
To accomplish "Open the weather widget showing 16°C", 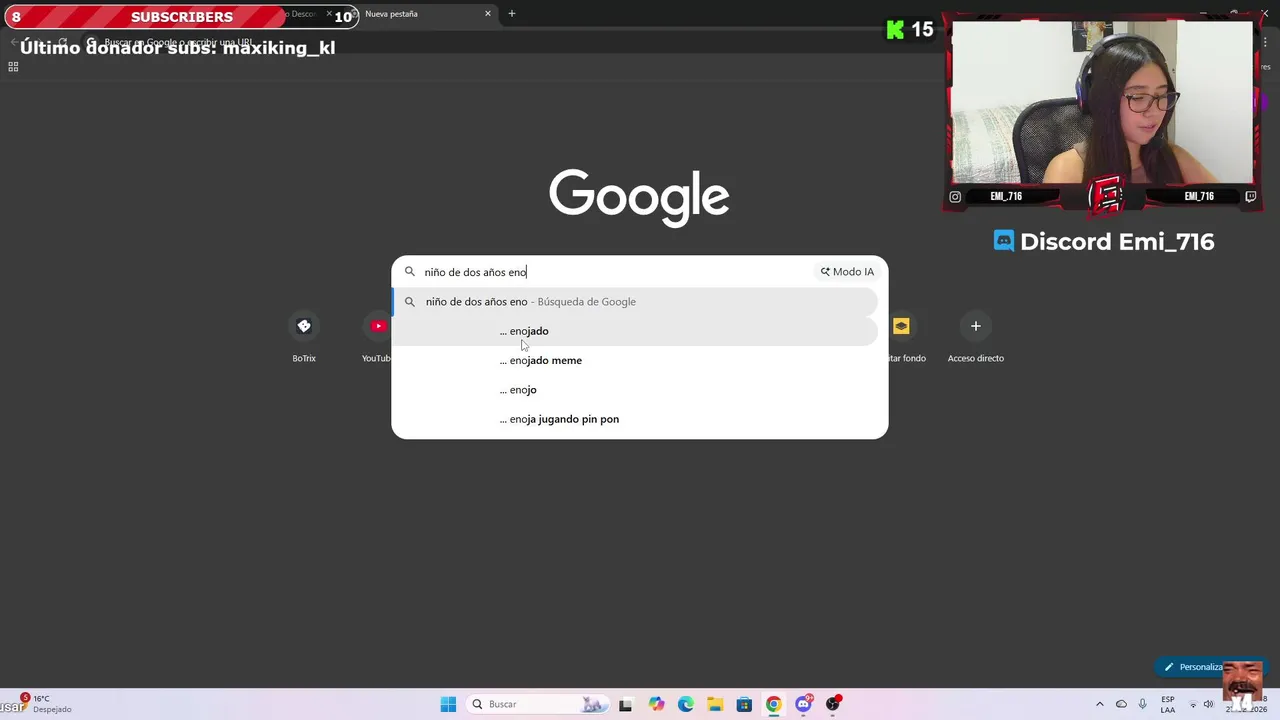I will pyautogui.click(x=45, y=704).
